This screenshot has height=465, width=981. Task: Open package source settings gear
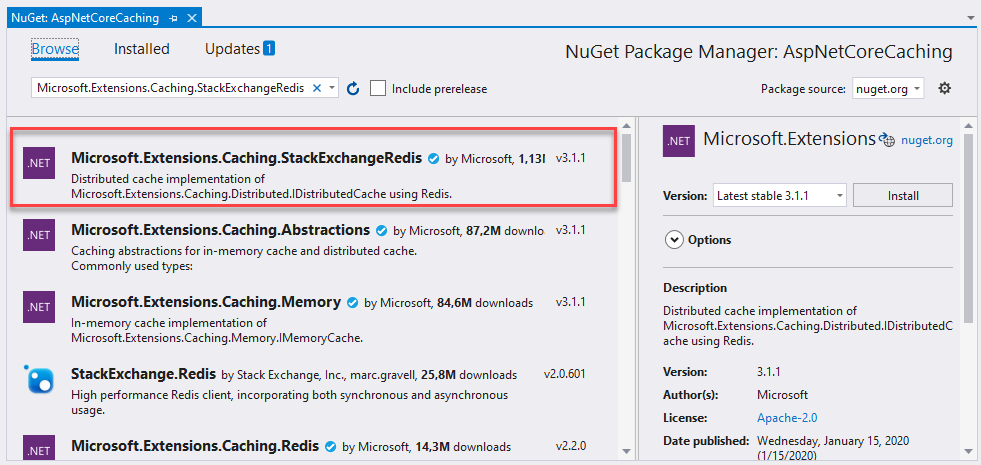click(x=944, y=89)
